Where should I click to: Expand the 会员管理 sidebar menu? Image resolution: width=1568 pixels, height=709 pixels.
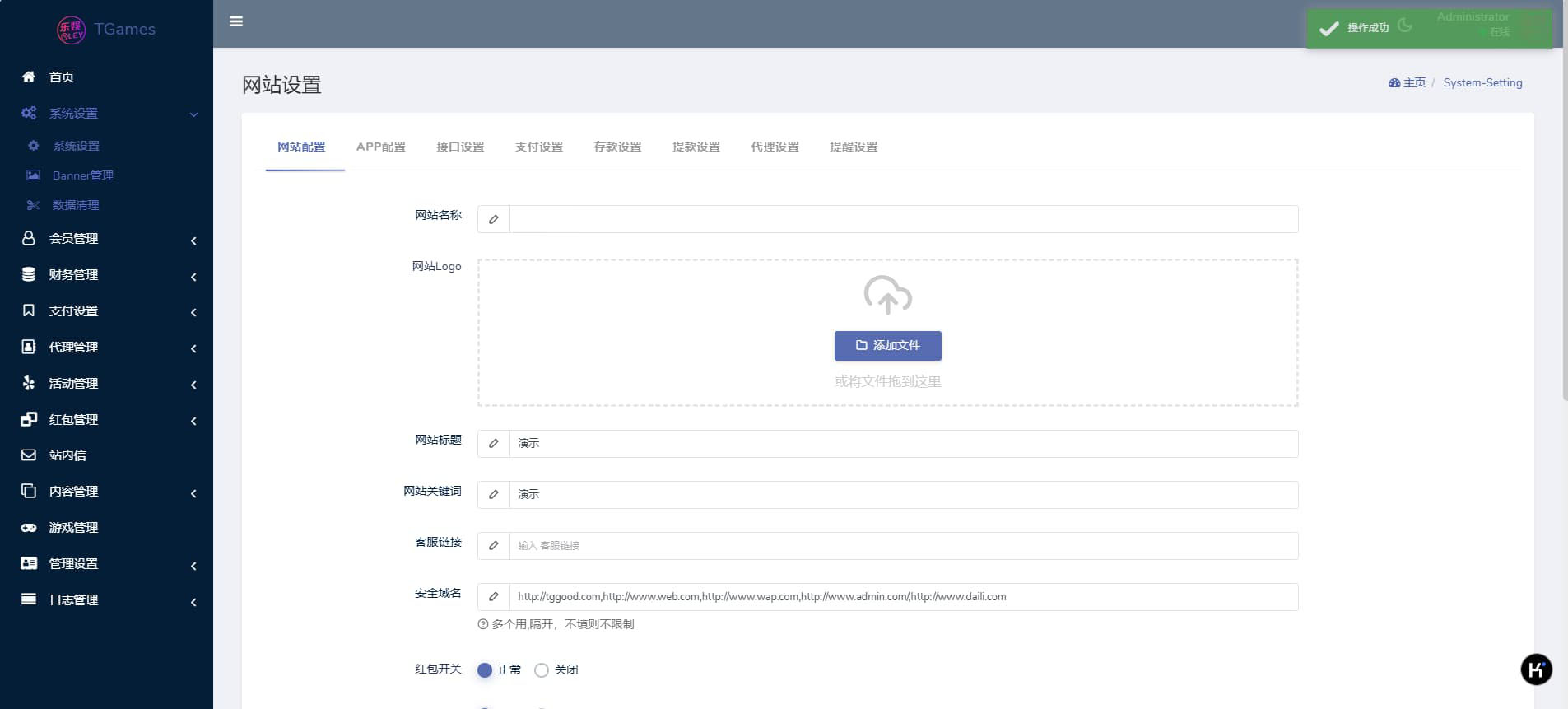point(106,239)
